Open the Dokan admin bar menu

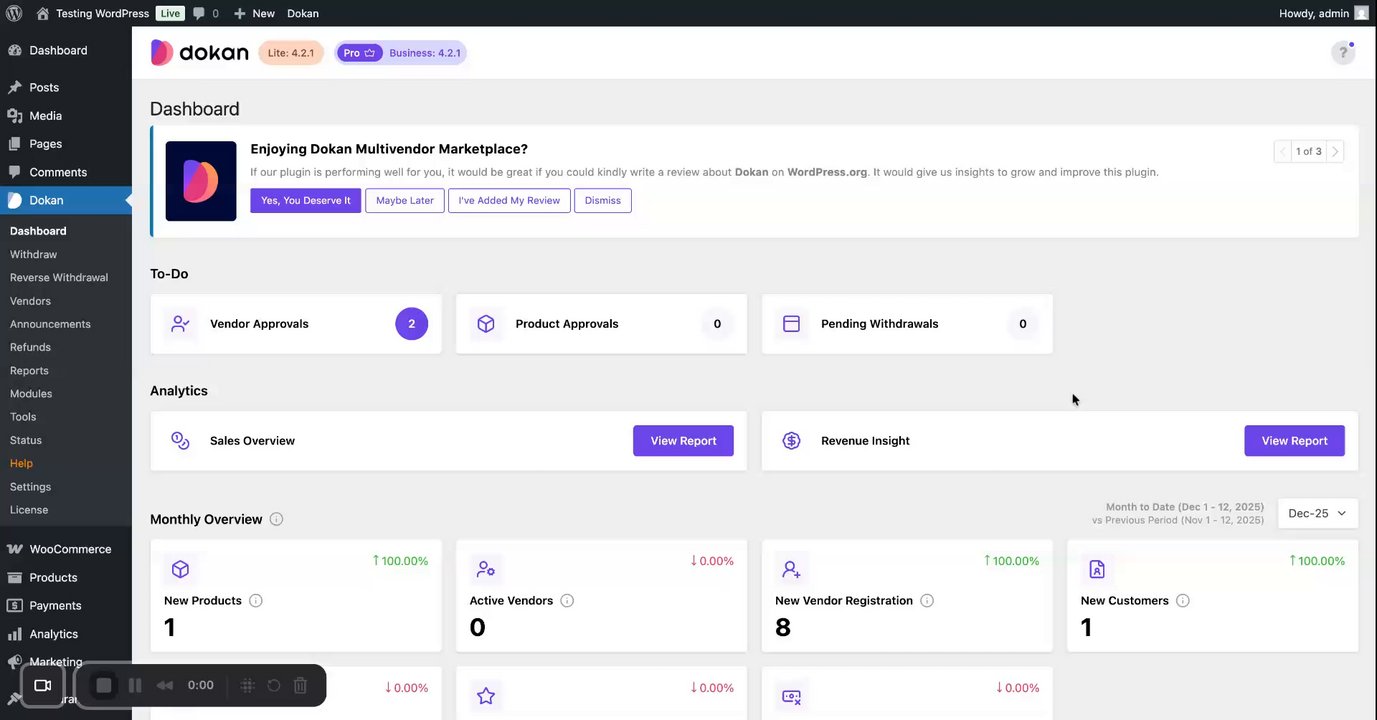pos(303,13)
